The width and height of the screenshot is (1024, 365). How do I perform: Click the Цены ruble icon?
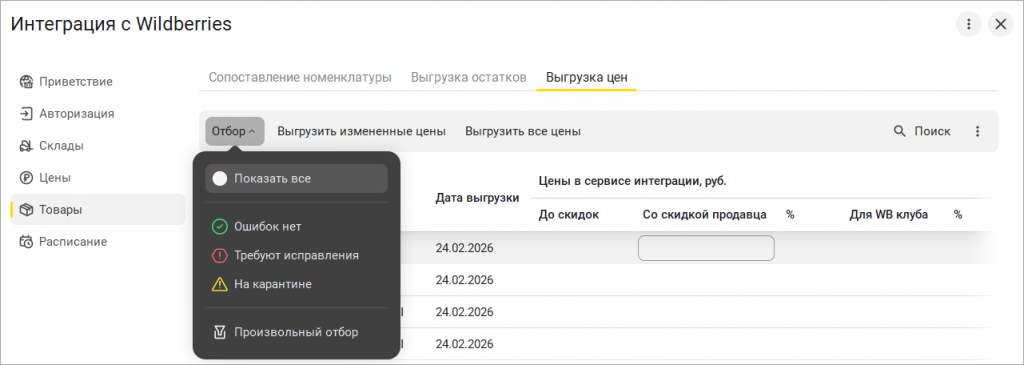point(26,178)
